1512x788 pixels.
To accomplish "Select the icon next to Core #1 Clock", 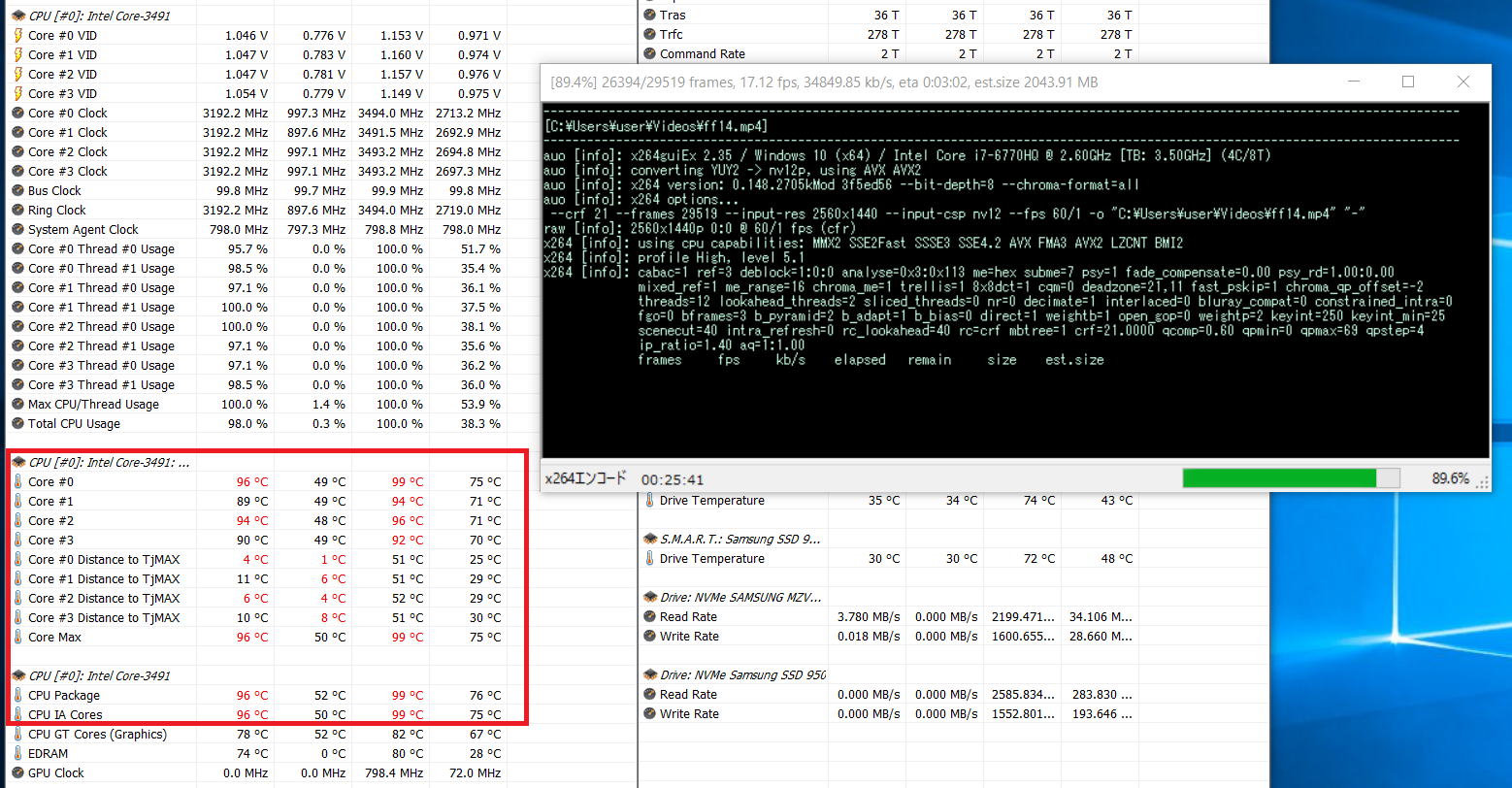I will (17, 132).
